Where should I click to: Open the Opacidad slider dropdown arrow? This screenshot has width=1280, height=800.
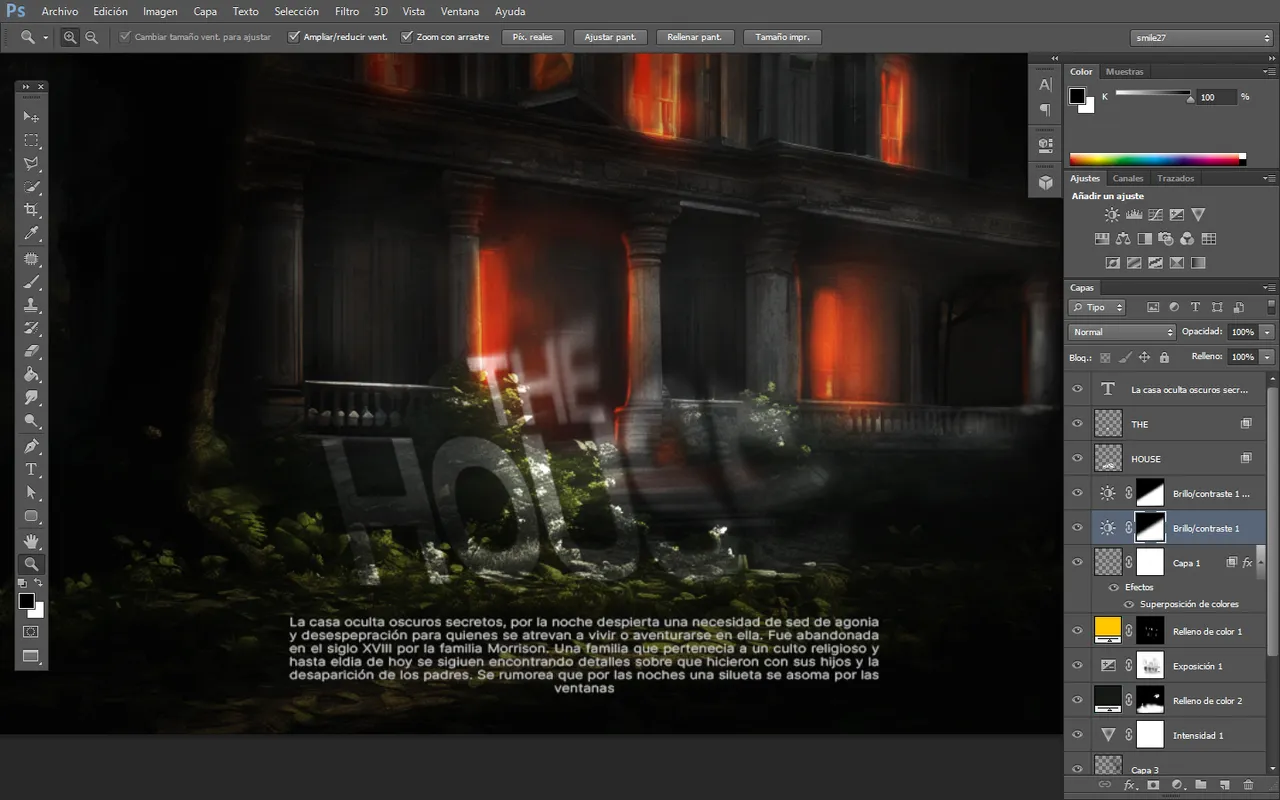click(1267, 332)
